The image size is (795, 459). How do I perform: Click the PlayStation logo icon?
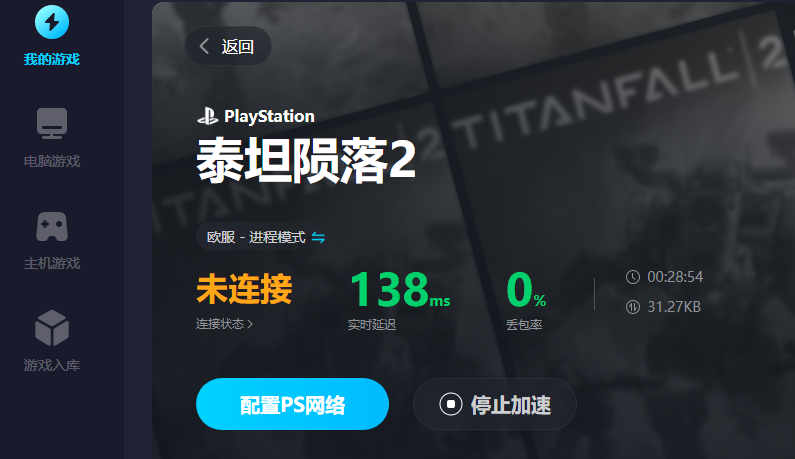pos(207,116)
